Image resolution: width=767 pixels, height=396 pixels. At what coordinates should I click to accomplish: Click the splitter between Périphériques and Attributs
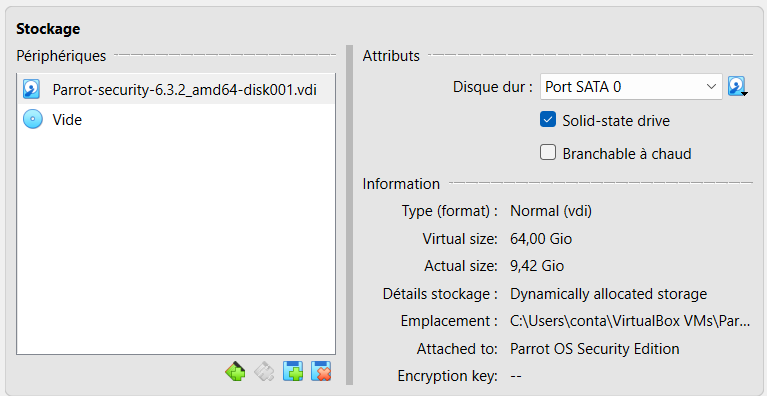click(349, 215)
